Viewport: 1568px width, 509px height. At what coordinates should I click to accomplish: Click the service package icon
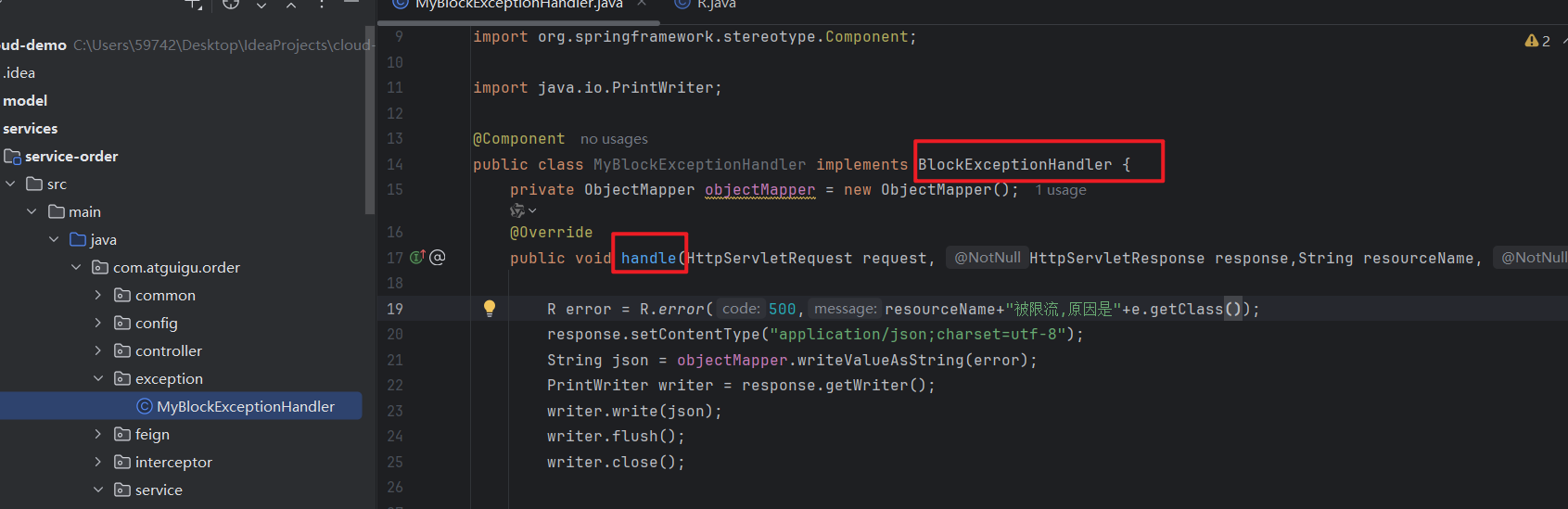click(122, 490)
